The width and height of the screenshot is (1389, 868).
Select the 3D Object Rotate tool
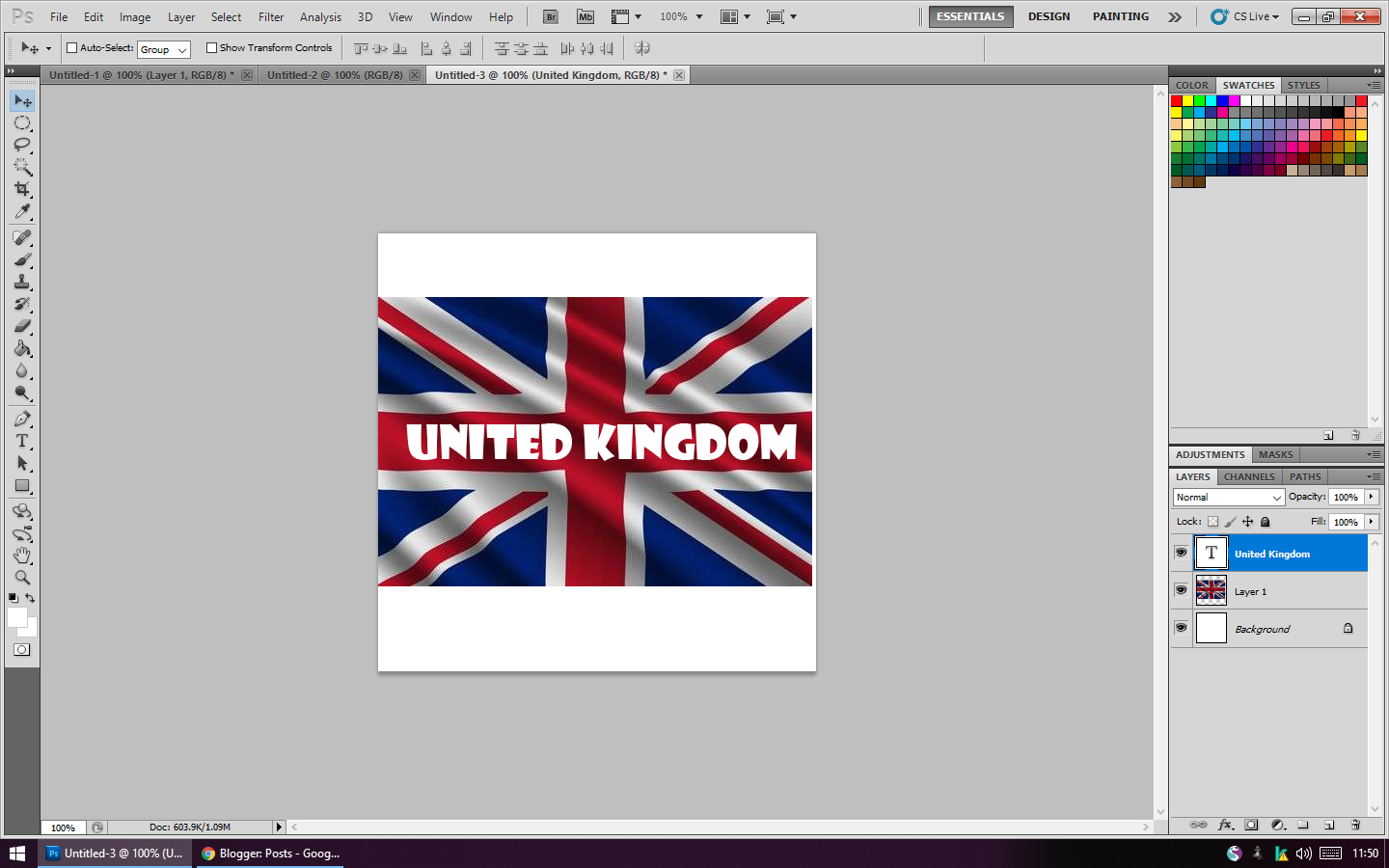click(x=22, y=511)
